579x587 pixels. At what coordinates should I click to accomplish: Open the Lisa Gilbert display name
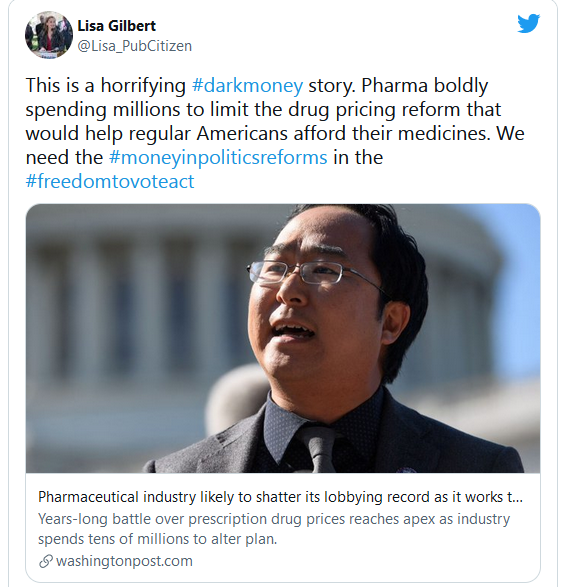[x=116, y=26]
